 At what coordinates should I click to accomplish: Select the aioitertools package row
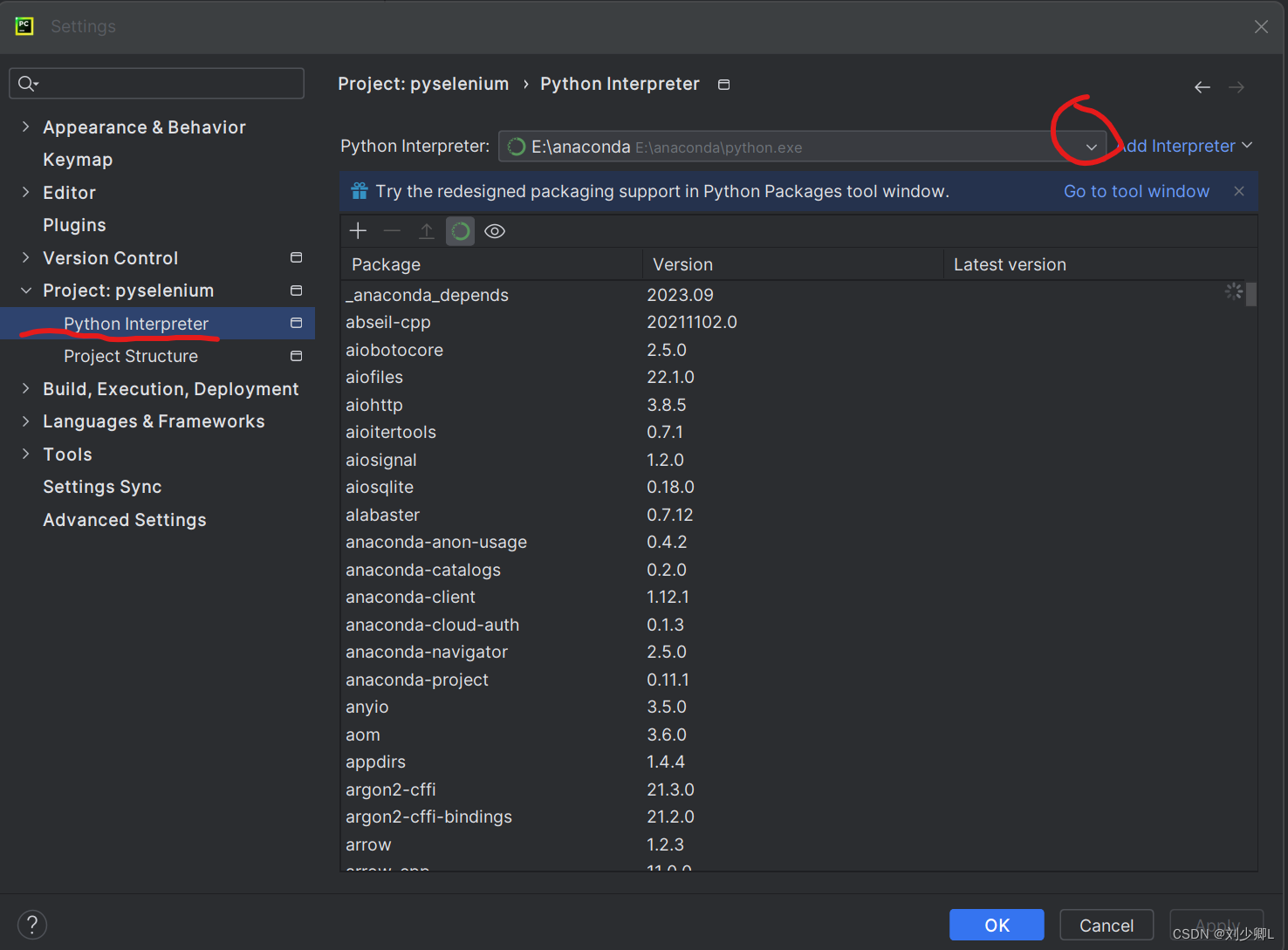point(792,432)
